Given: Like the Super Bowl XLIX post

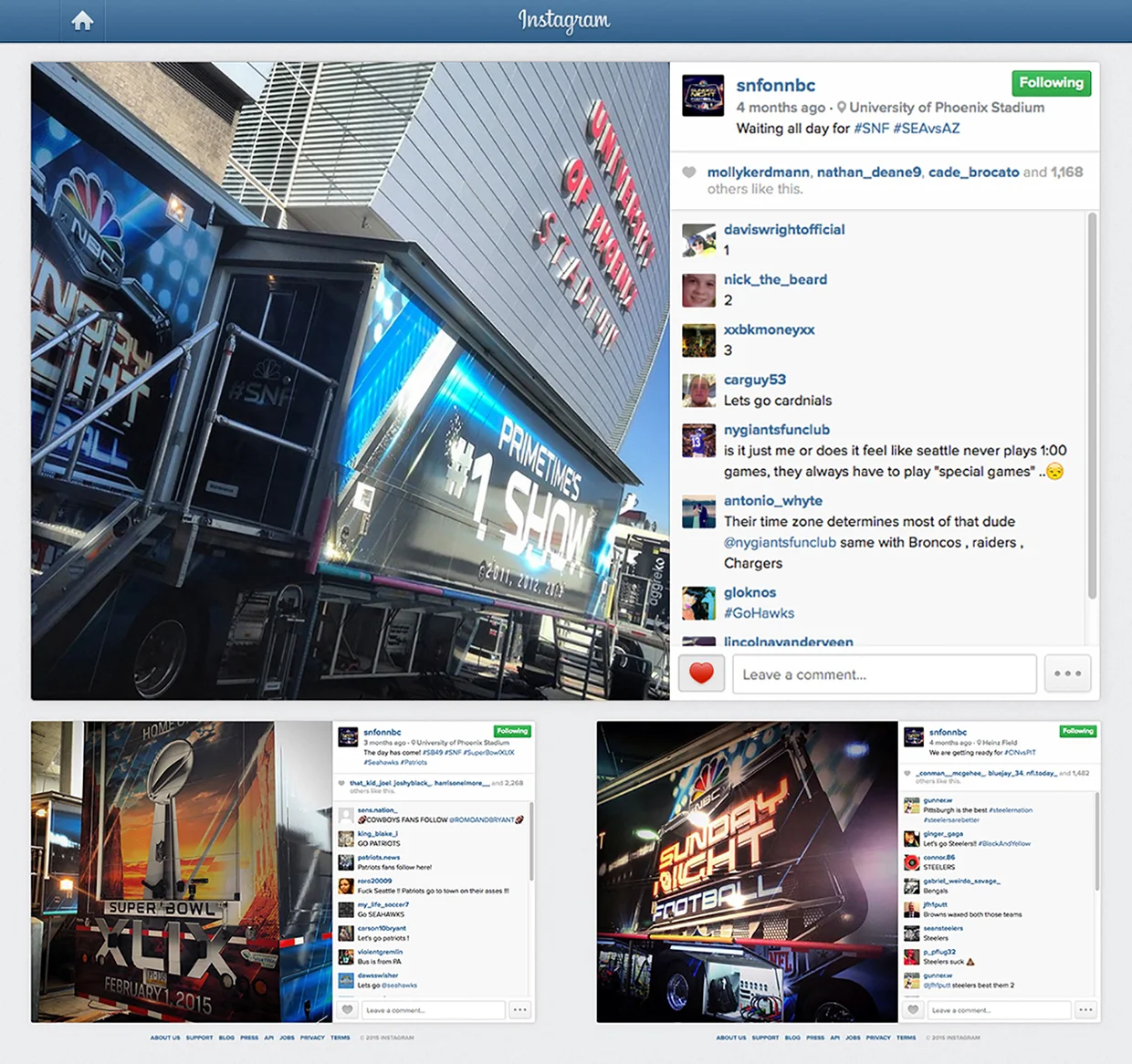Looking at the screenshot, I should [x=347, y=1010].
